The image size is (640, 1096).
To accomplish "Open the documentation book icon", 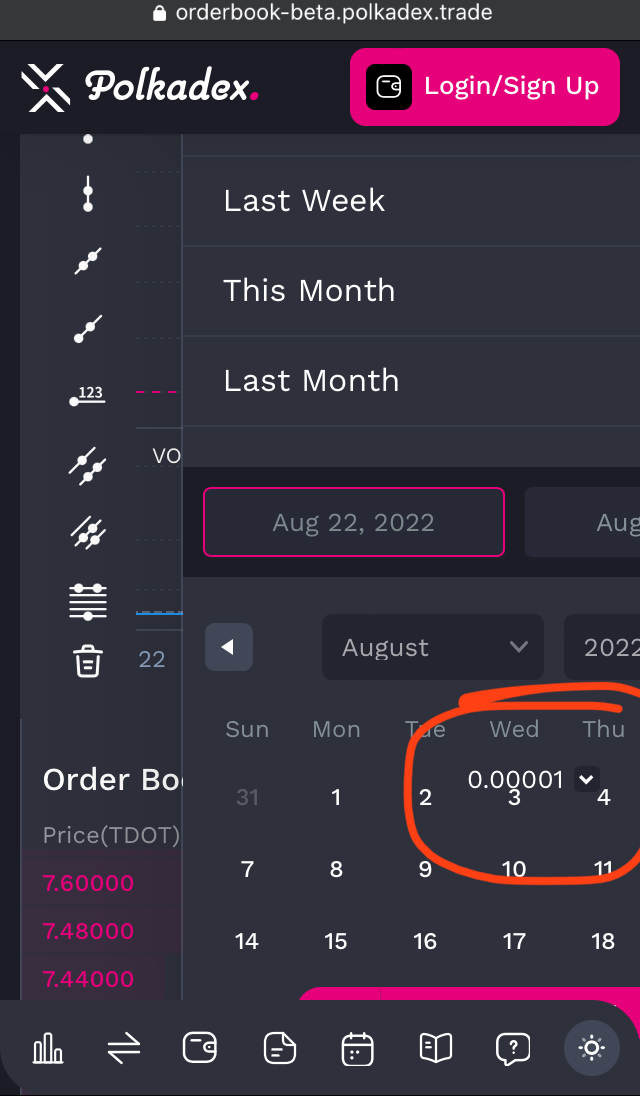I will point(435,1048).
